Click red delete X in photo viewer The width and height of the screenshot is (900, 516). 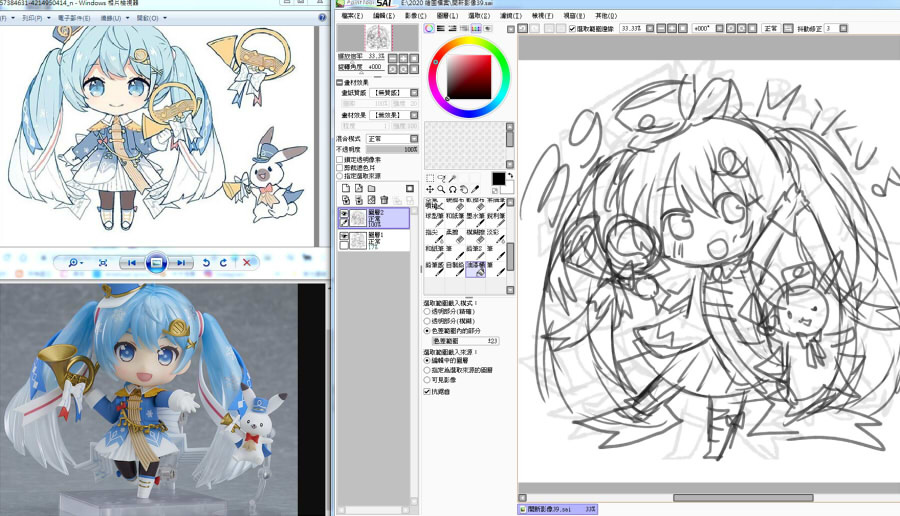(247, 263)
